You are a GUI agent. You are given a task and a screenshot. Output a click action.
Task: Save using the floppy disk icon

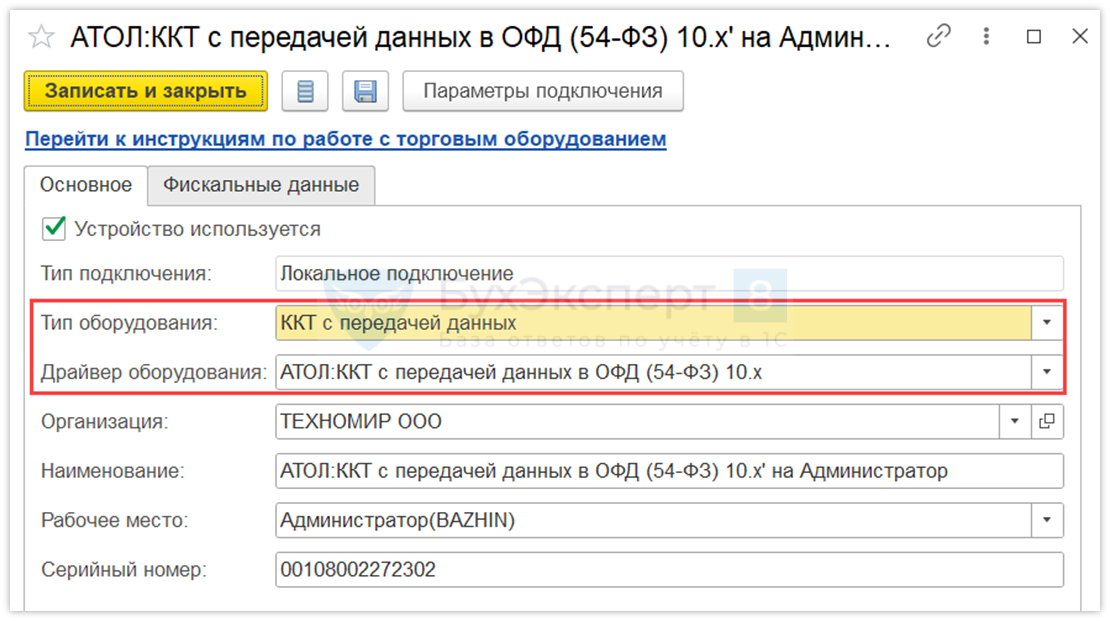(x=365, y=92)
